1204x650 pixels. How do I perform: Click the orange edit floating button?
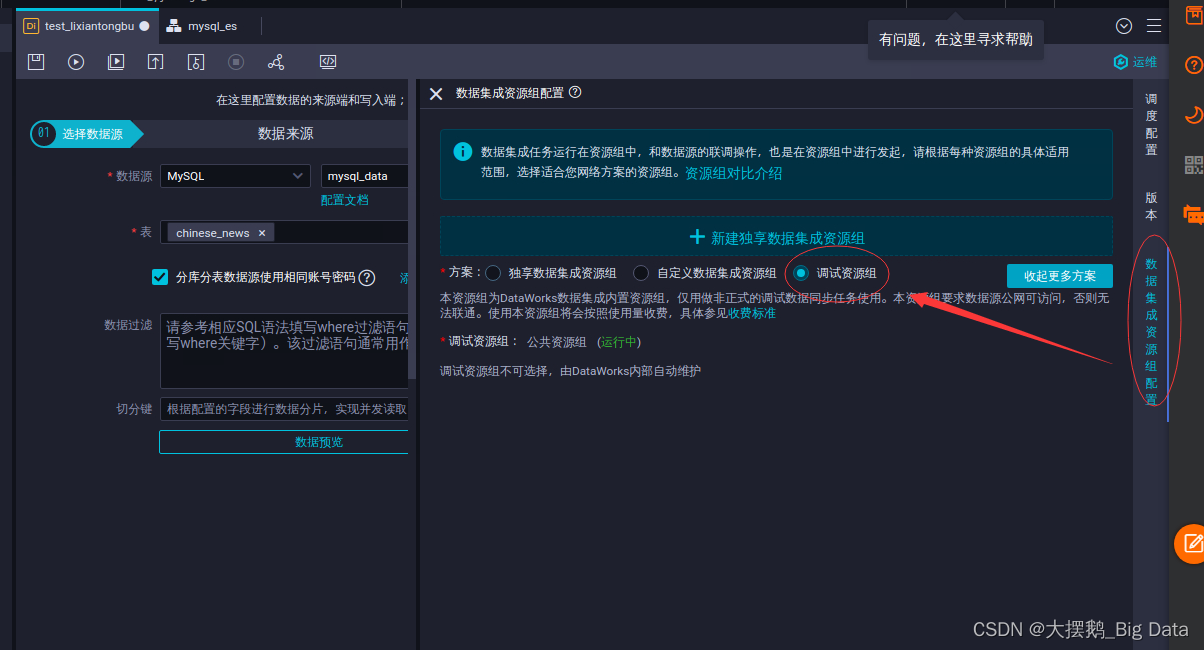coord(1190,543)
